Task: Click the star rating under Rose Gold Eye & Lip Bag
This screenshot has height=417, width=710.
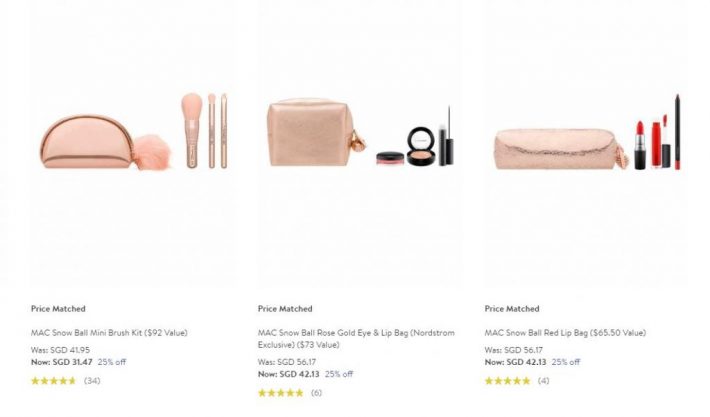Action: (x=280, y=393)
